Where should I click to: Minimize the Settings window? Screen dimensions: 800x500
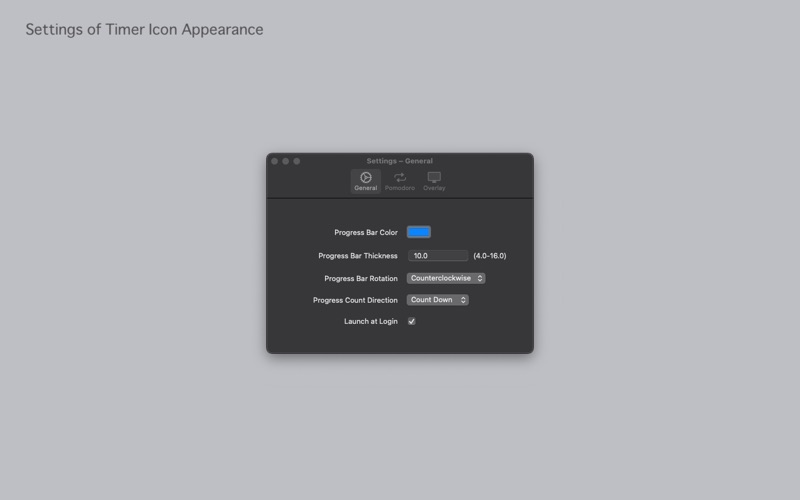(286, 161)
